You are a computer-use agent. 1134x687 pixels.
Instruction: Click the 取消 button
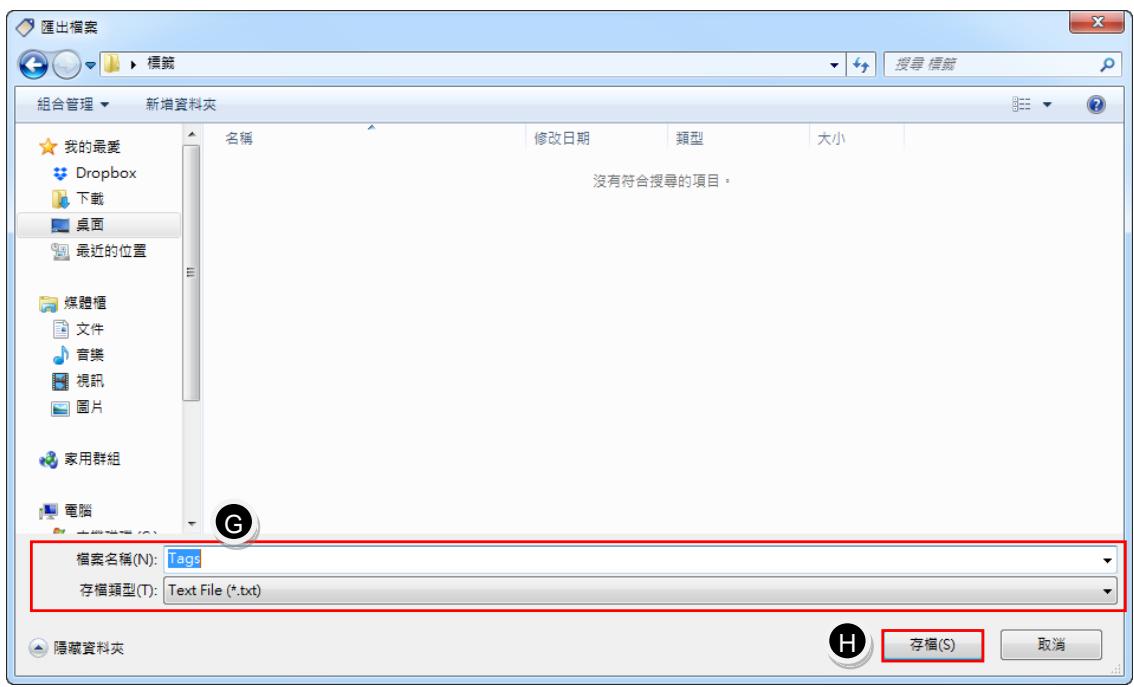[1051, 644]
